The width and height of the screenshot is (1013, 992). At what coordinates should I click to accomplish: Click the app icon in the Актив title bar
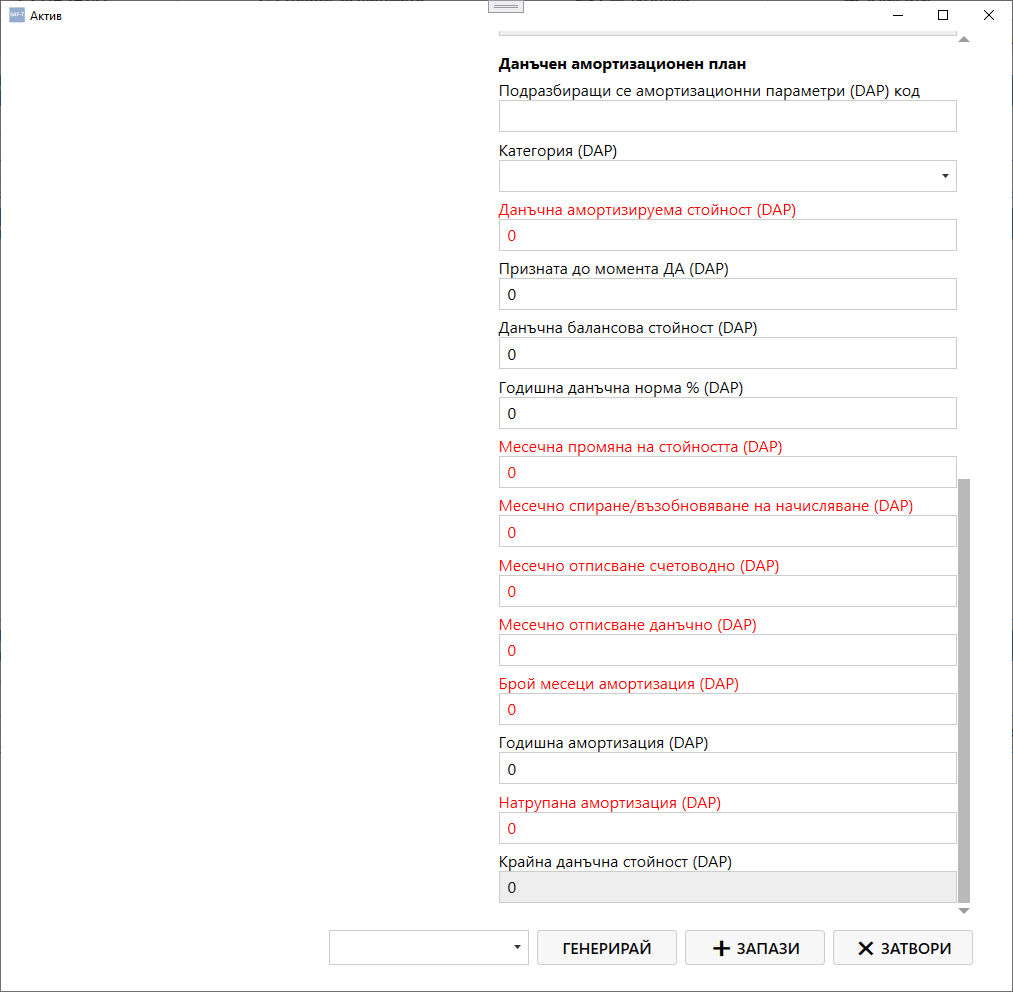17,15
